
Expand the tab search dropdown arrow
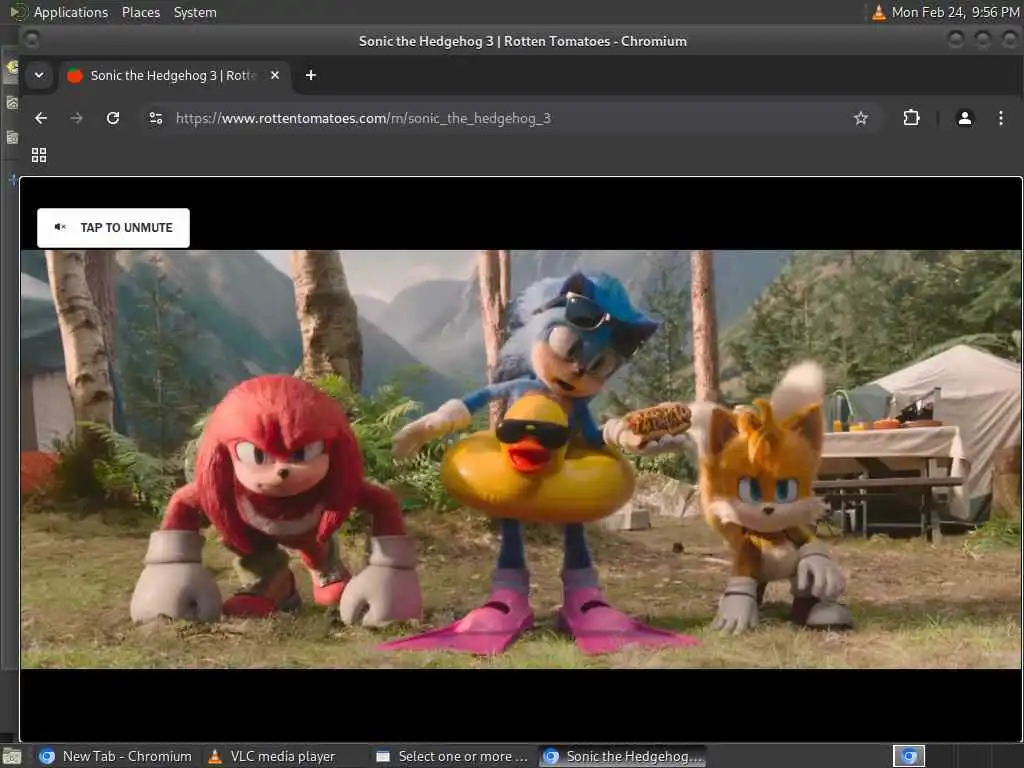pyautogui.click(x=39, y=75)
